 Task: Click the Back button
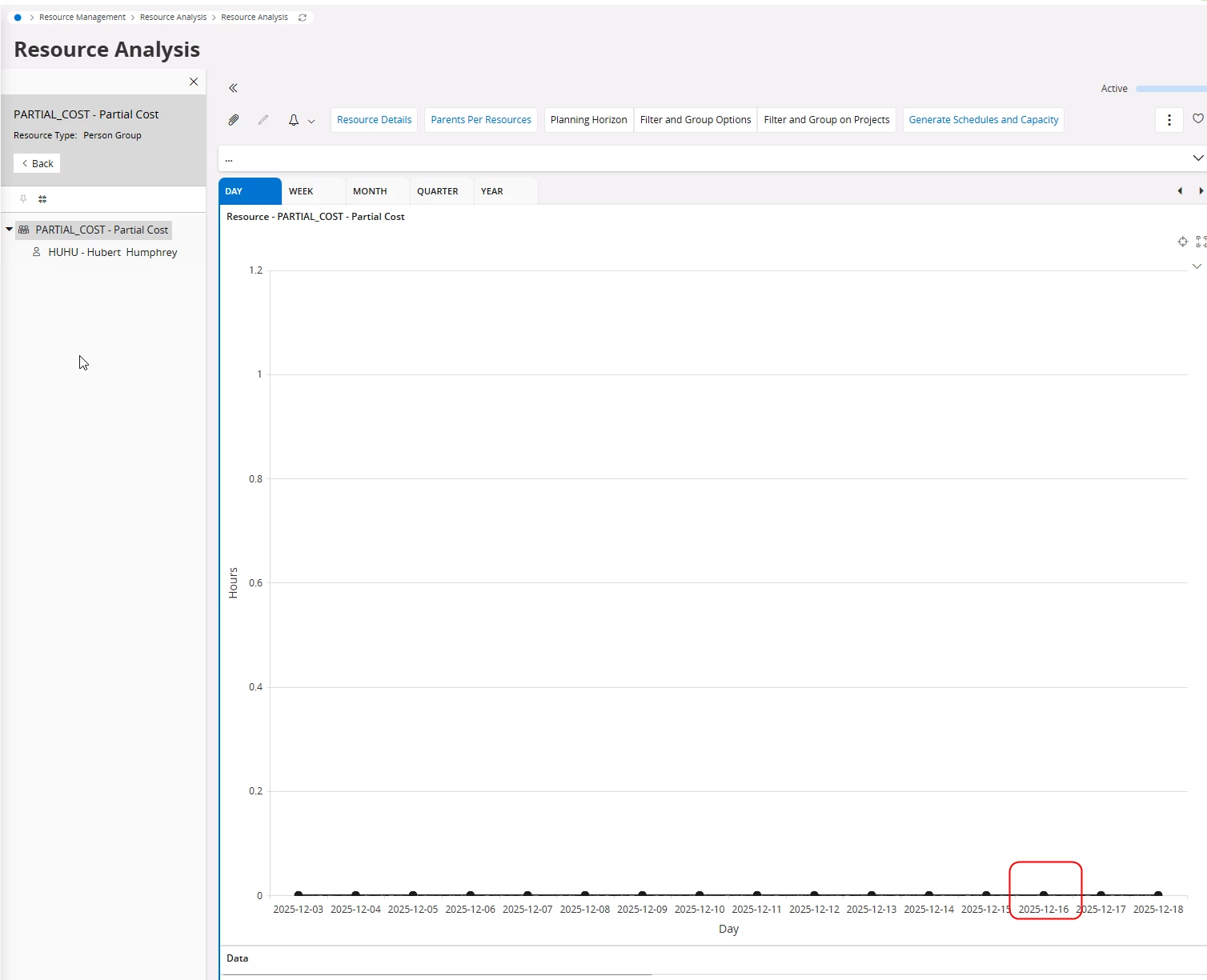[37, 163]
